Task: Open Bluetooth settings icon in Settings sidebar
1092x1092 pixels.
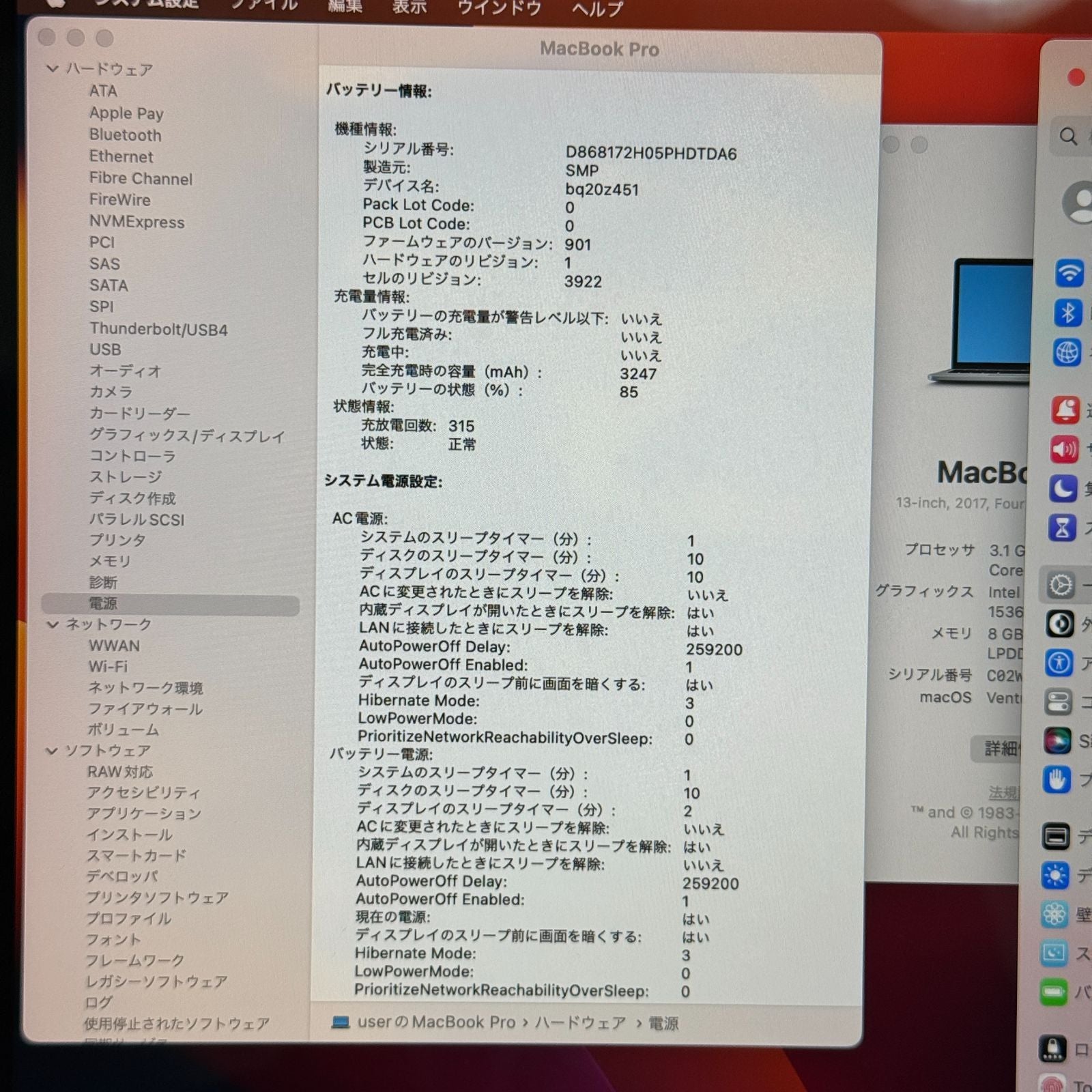Action: [x=1068, y=313]
